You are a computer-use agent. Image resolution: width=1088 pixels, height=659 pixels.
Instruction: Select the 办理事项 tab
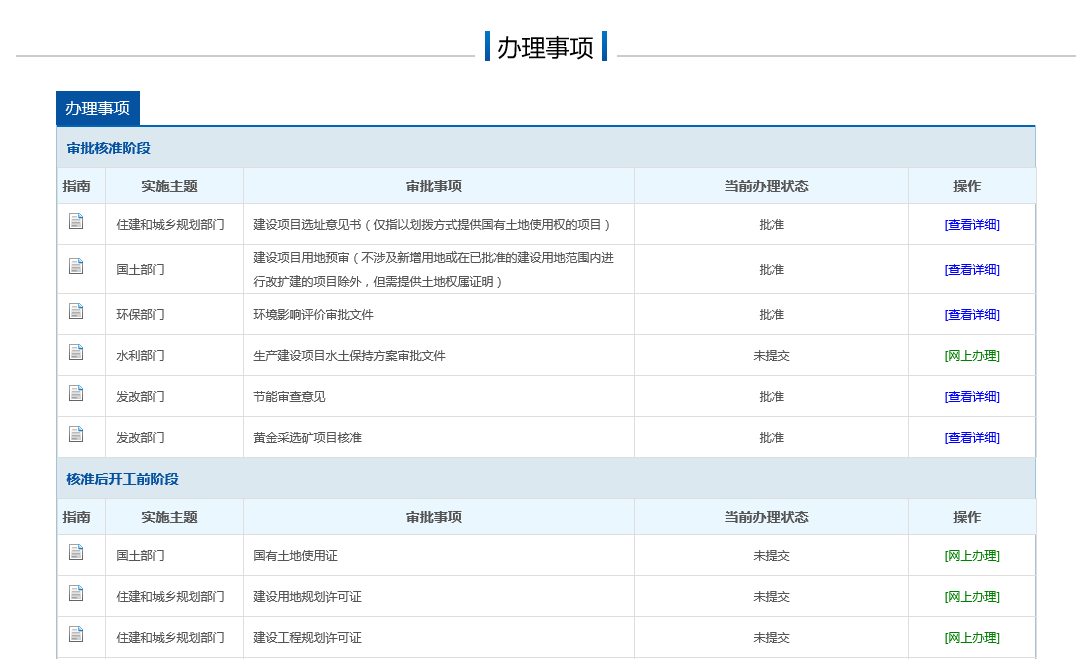tap(98, 108)
